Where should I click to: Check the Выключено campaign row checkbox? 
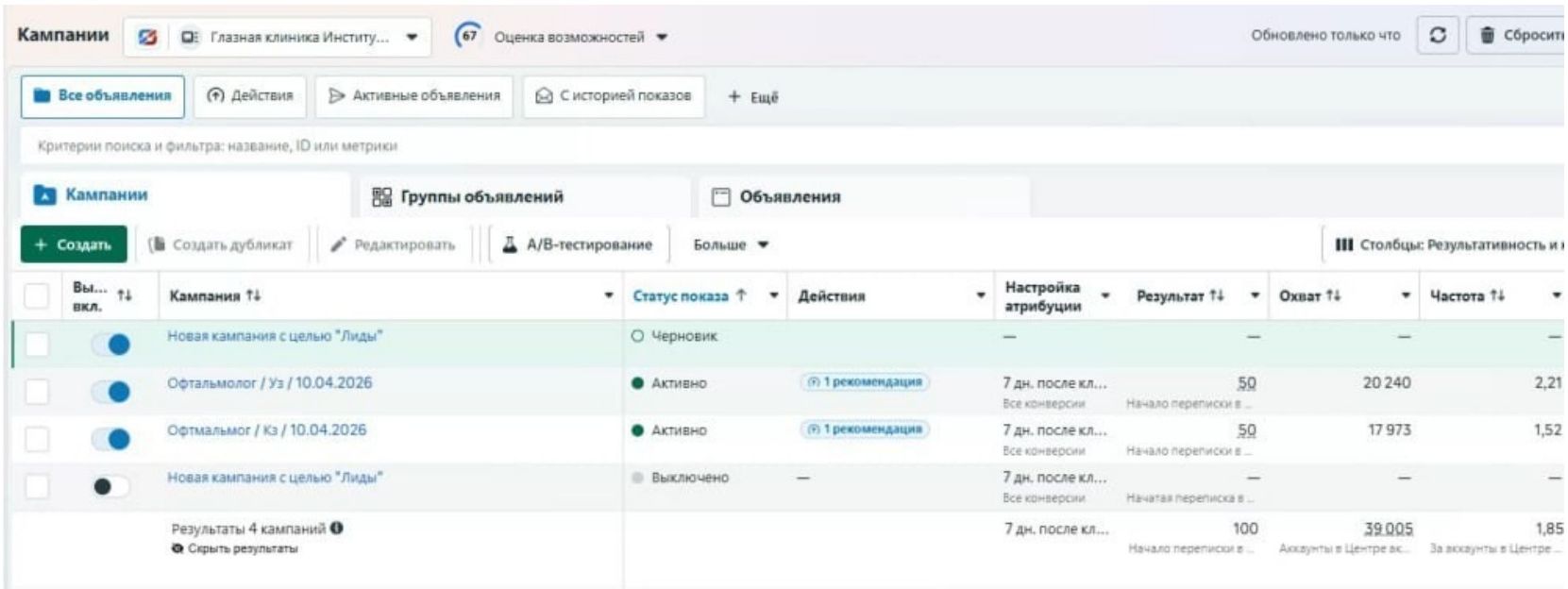tap(36, 486)
